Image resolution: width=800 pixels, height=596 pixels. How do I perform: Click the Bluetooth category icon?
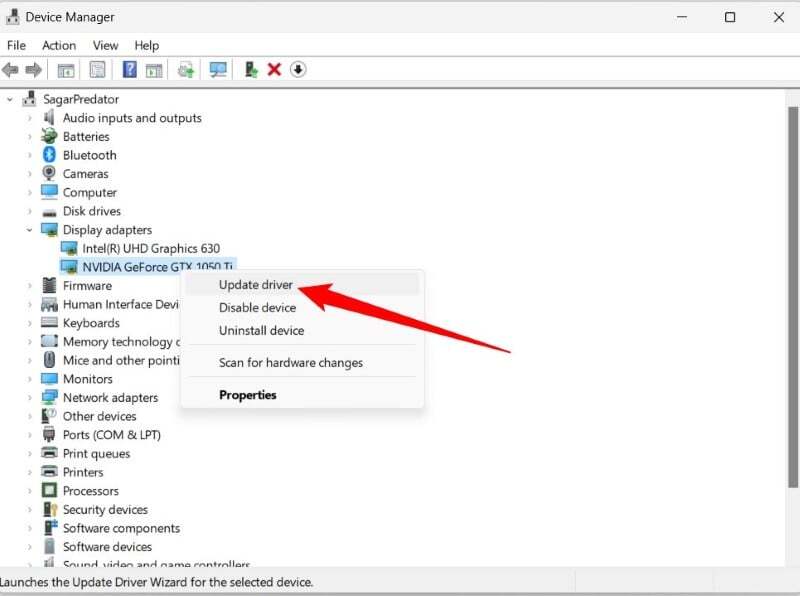click(x=49, y=155)
